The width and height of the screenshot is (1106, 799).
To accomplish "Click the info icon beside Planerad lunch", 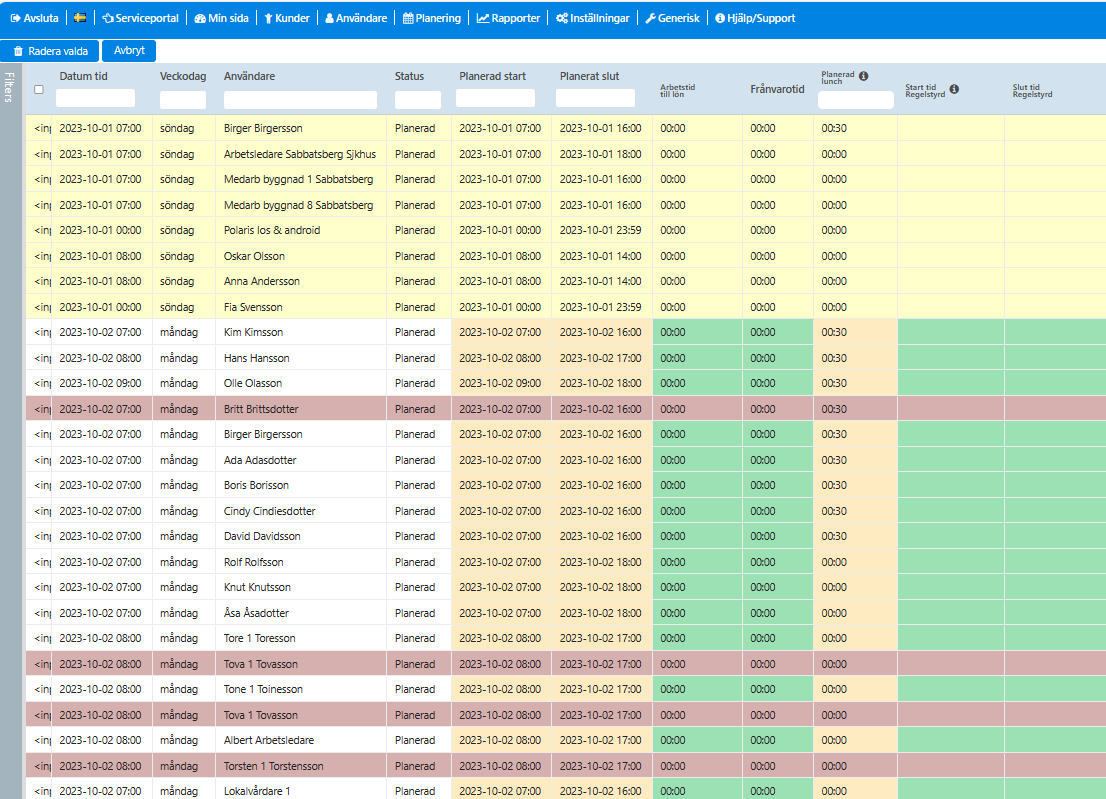I will [x=863, y=76].
